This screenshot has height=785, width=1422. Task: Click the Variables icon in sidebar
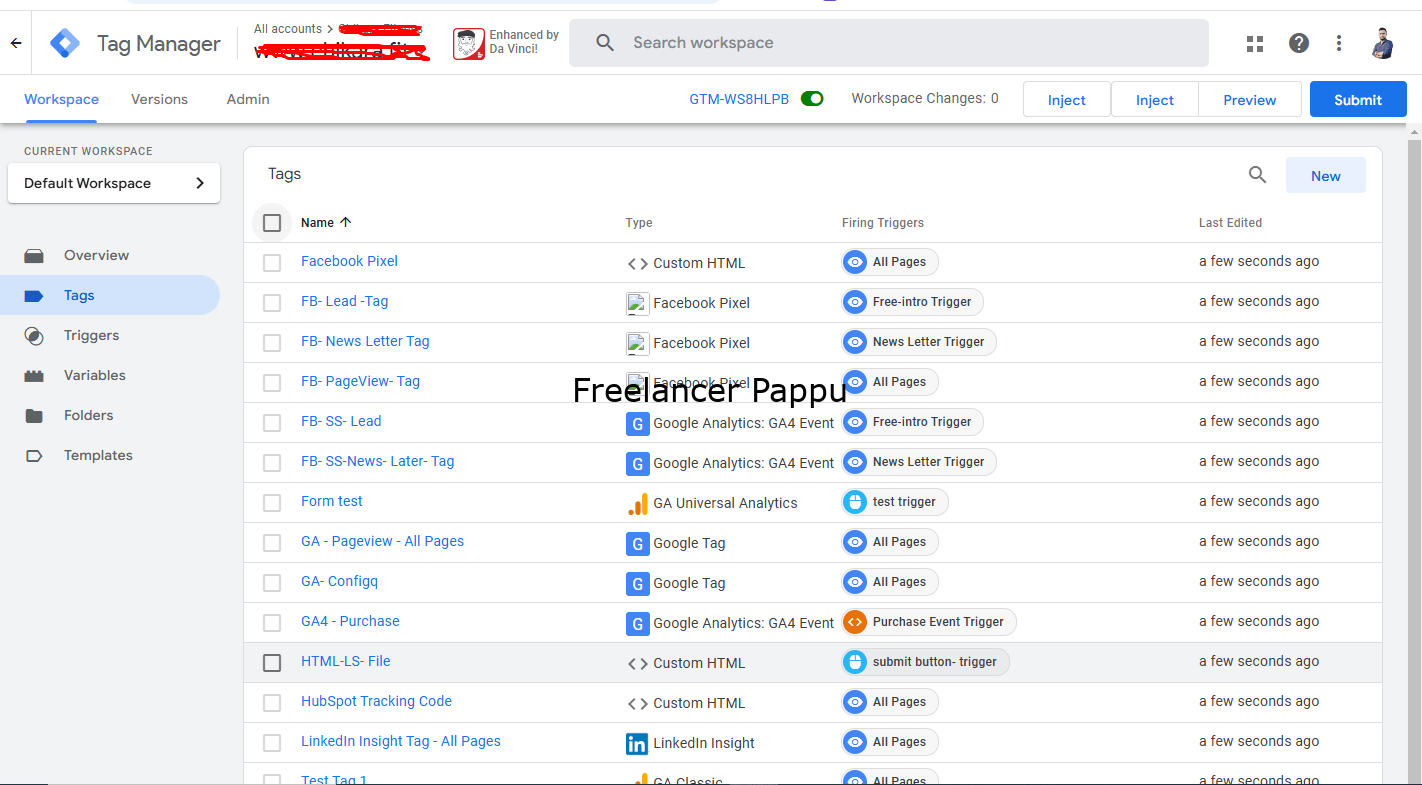point(34,376)
